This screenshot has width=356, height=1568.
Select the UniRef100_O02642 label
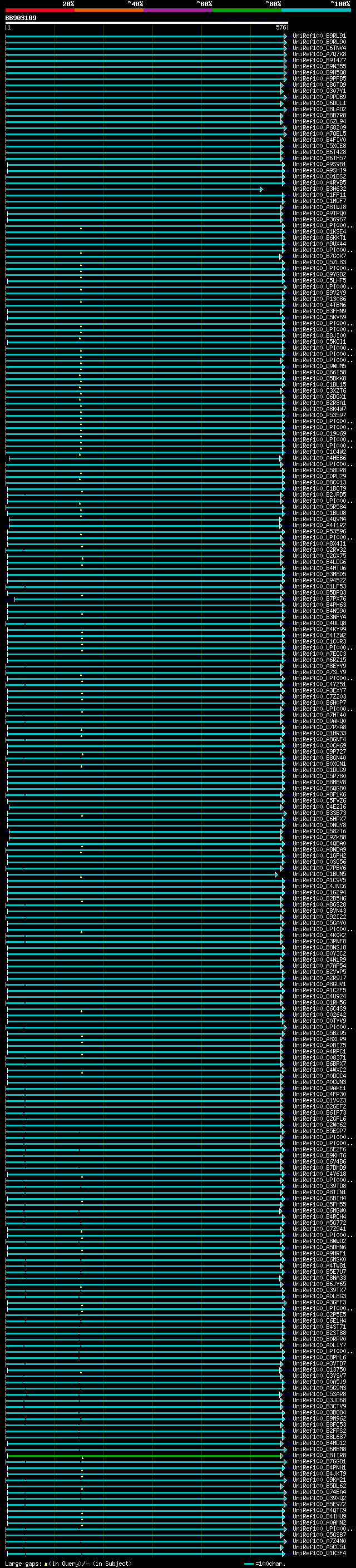pyautogui.click(x=319, y=1015)
